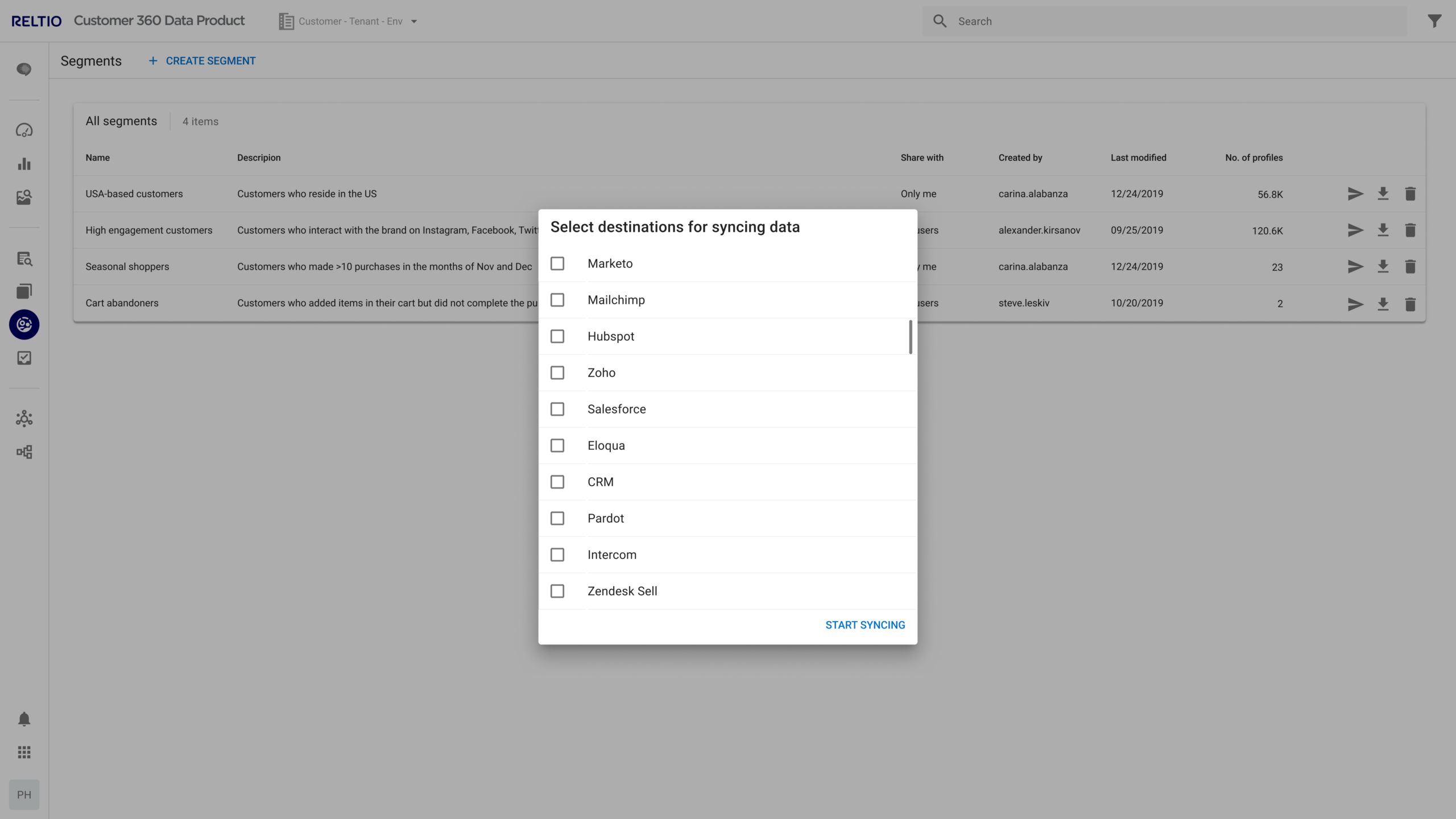
Task: Click the PH user avatar
Action: coord(24,795)
